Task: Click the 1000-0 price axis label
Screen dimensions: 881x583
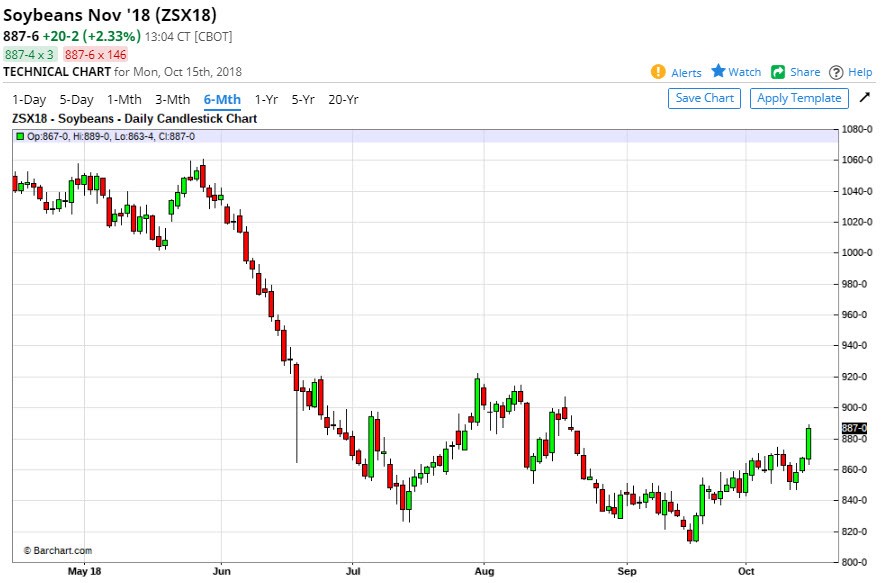Action: click(x=857, y=253)
